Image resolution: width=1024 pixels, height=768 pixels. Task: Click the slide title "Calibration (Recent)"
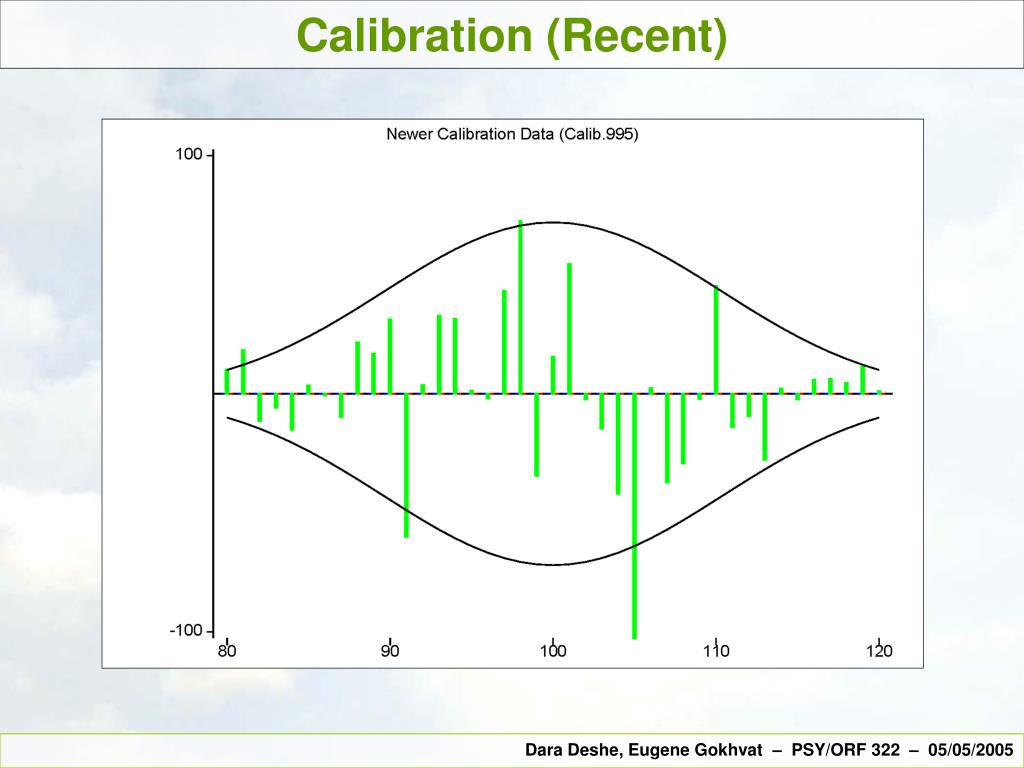coord(512,35)
